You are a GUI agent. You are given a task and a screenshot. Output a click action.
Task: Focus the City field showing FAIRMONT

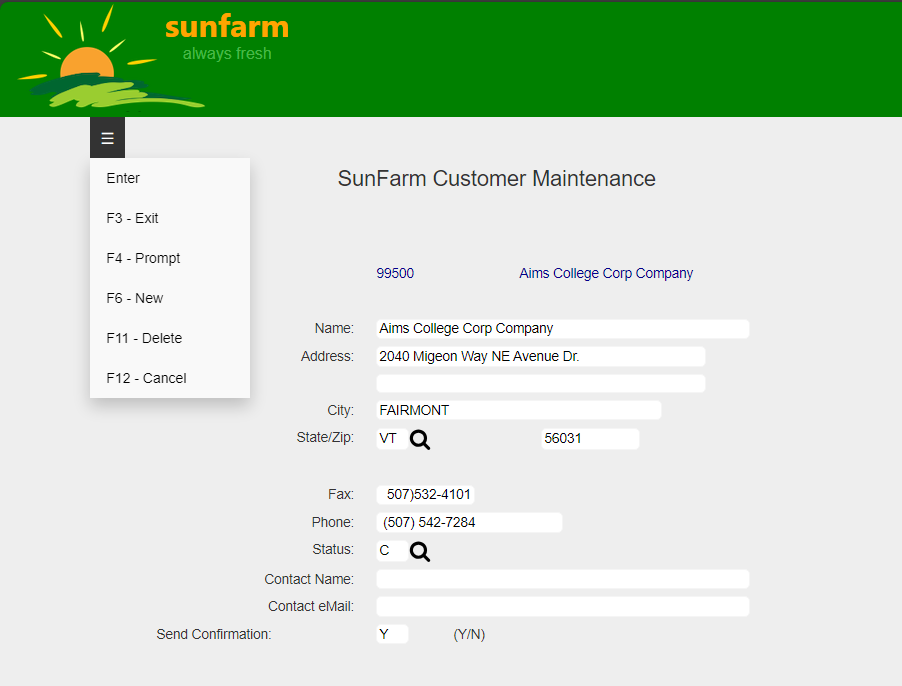pos(519,410)
